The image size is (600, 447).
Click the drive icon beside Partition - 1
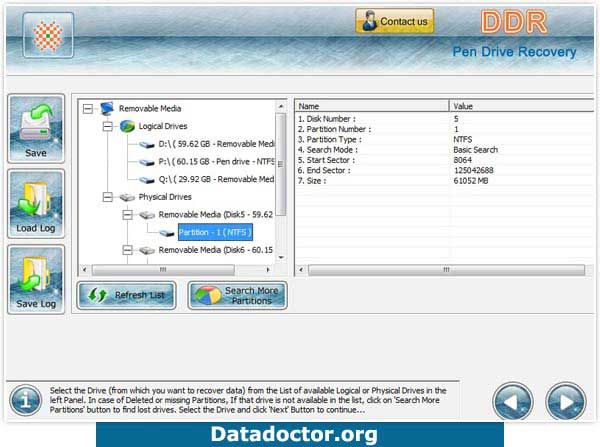tap(167, 233)
